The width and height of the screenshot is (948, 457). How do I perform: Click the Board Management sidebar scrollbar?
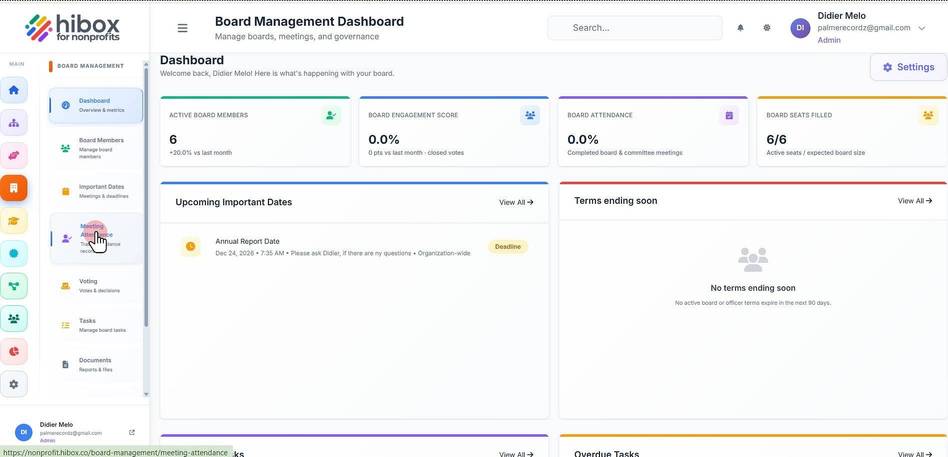coord(146,196)
